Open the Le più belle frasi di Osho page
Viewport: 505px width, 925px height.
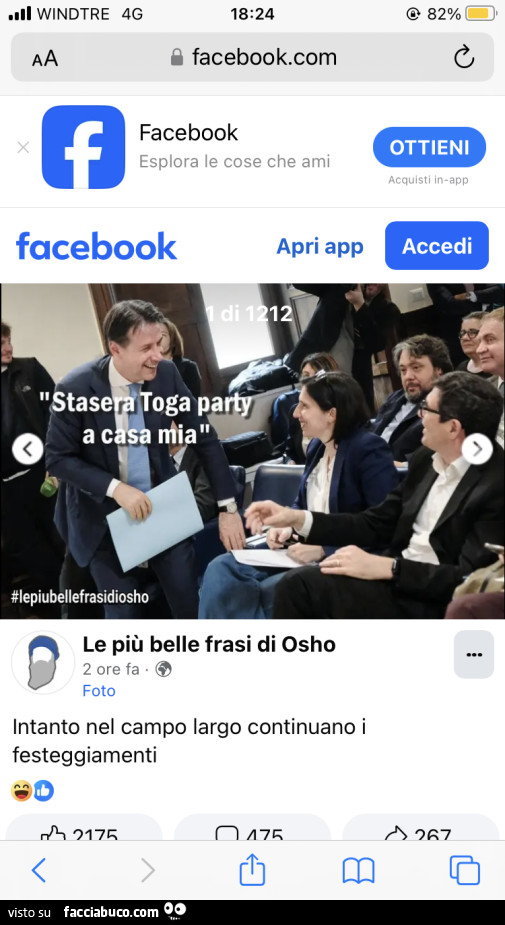tap(209, 644)
